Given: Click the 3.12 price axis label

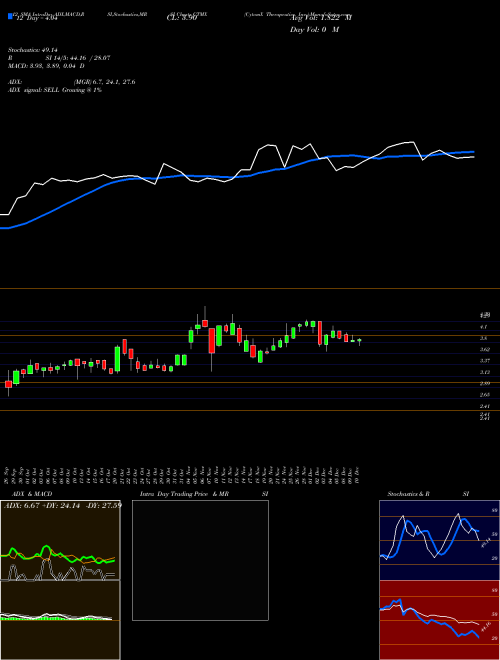Looking at the screenshot, I should pos(485,372).
